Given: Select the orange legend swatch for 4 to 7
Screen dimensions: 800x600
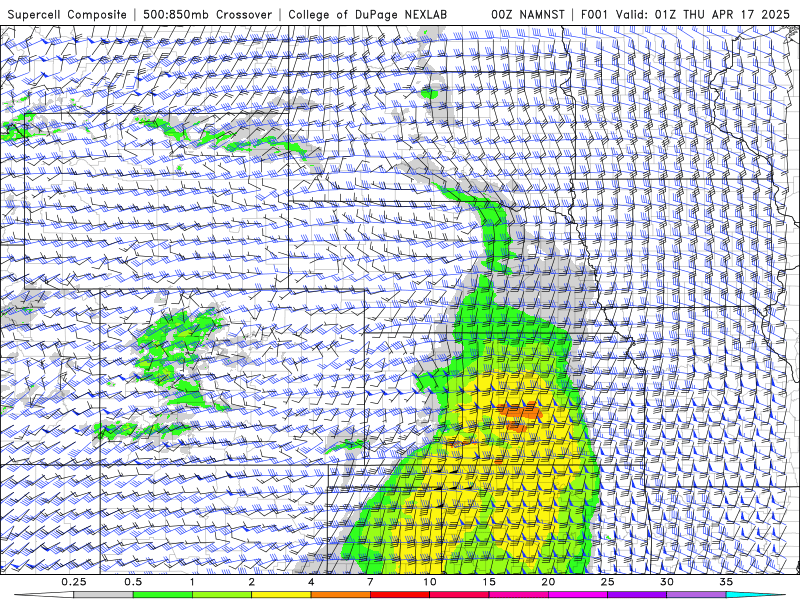Looking at the screenshot, I should click(x=340, y=595).
